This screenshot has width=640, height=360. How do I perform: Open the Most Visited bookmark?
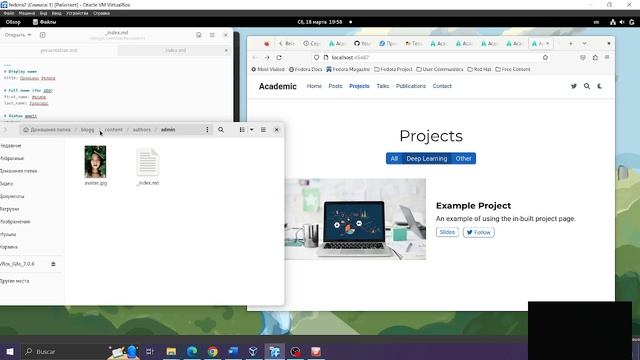[x=268, y=69]
